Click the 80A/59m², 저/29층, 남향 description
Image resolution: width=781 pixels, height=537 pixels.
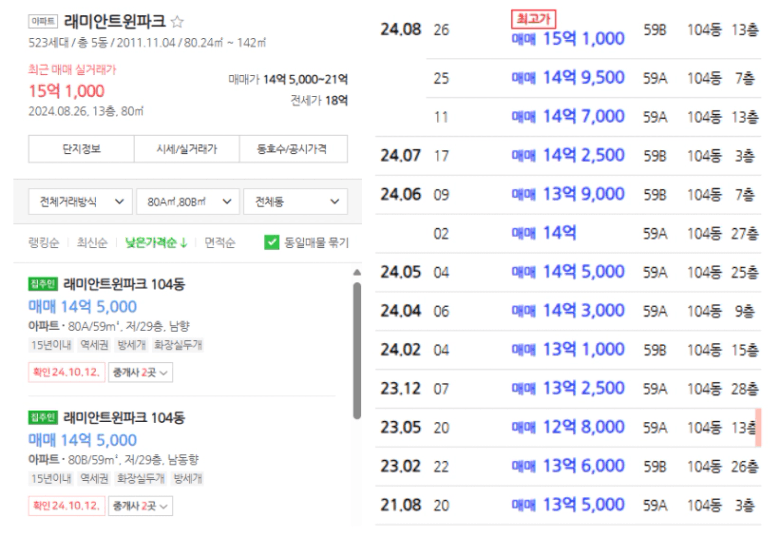tap(129, 326)
